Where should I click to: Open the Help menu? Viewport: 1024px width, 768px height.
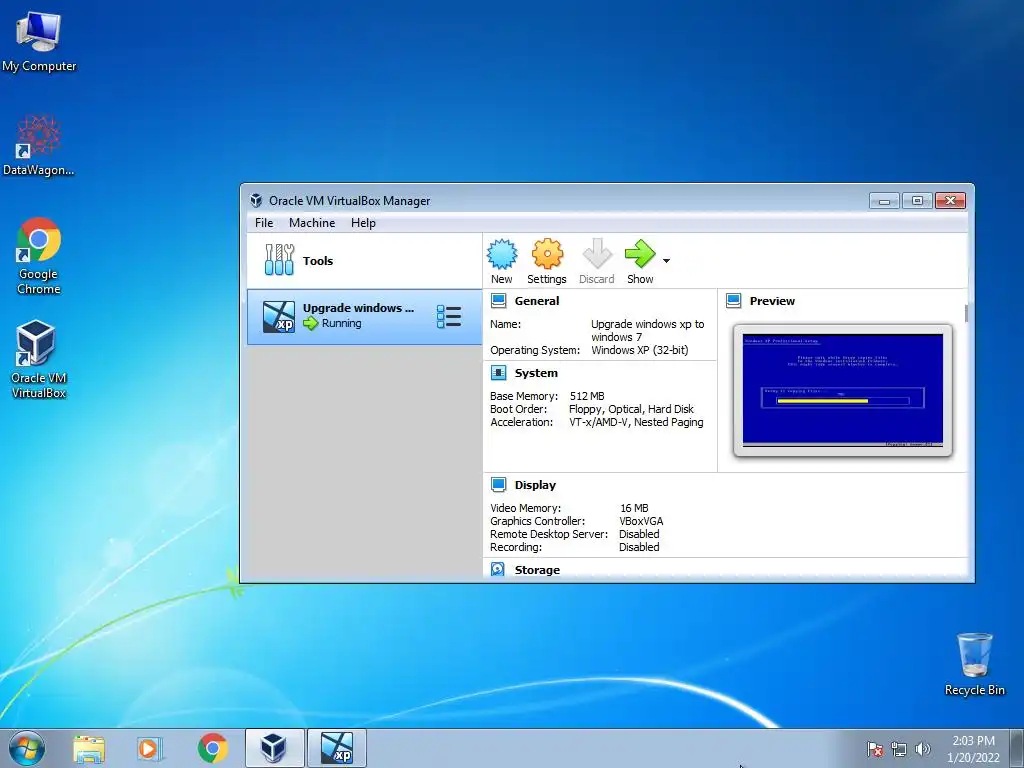tap(363, 223)
